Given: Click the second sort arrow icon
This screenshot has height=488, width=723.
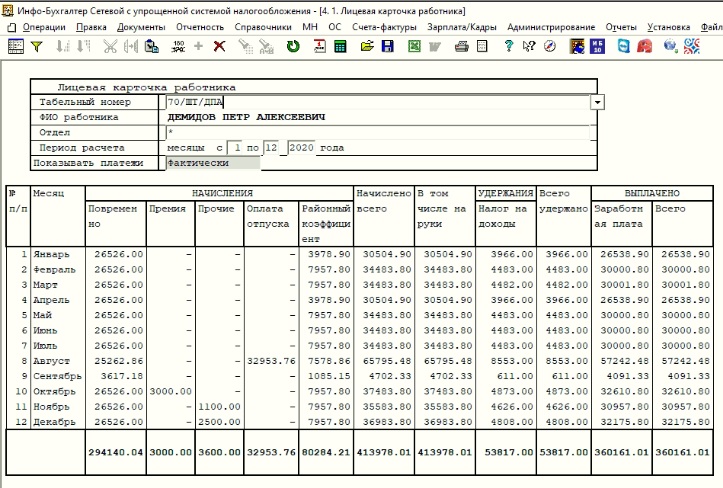Looking at the screenshot, I should pyautogui.click(x=83, y=46).
